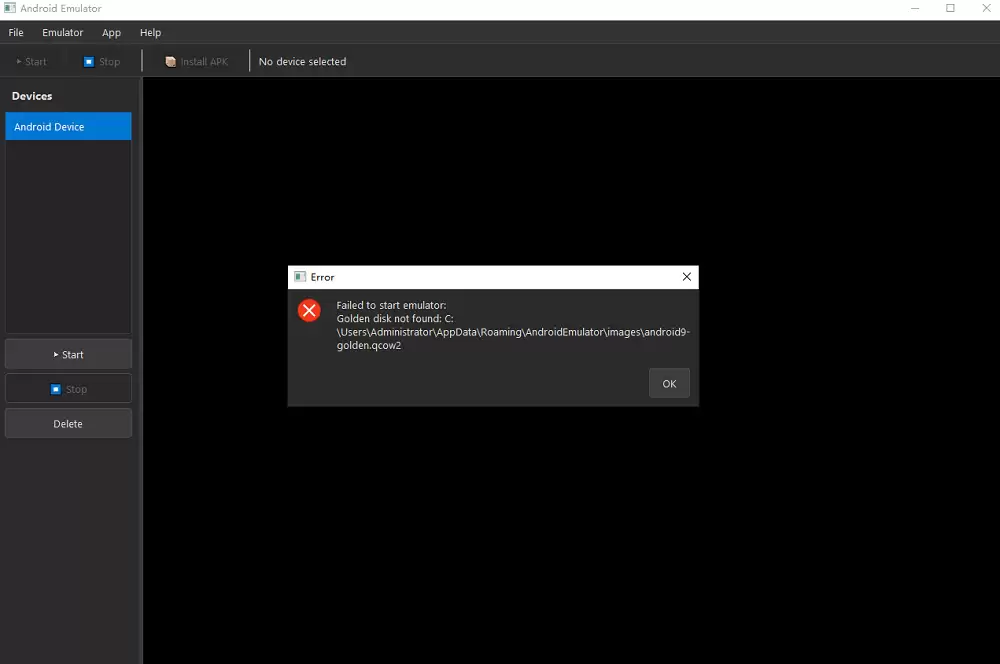This screenshot has width=1000, height=664.
Task: Click the Error dialog title bar icon
Action: 299,277
